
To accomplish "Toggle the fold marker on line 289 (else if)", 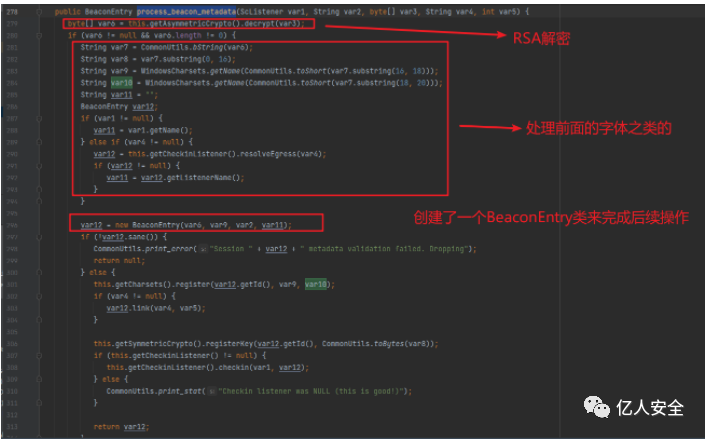I will (39, 142).
